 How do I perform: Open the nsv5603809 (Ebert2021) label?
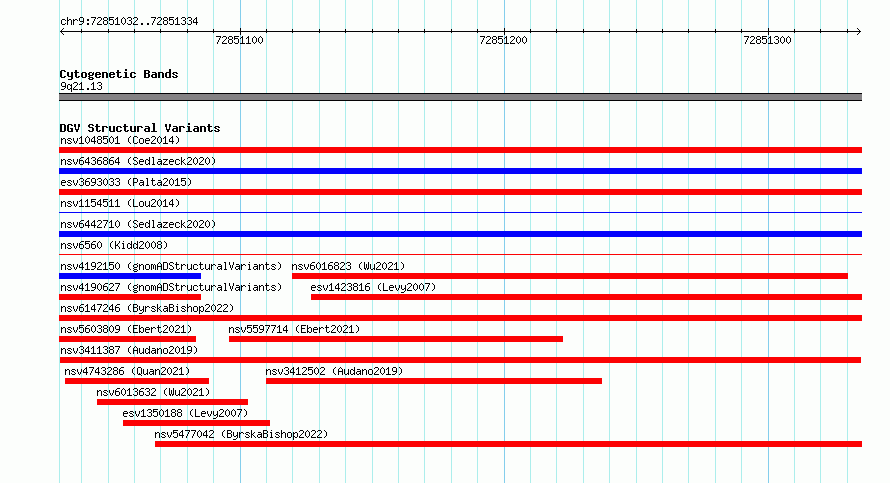[x=126, y=329]
